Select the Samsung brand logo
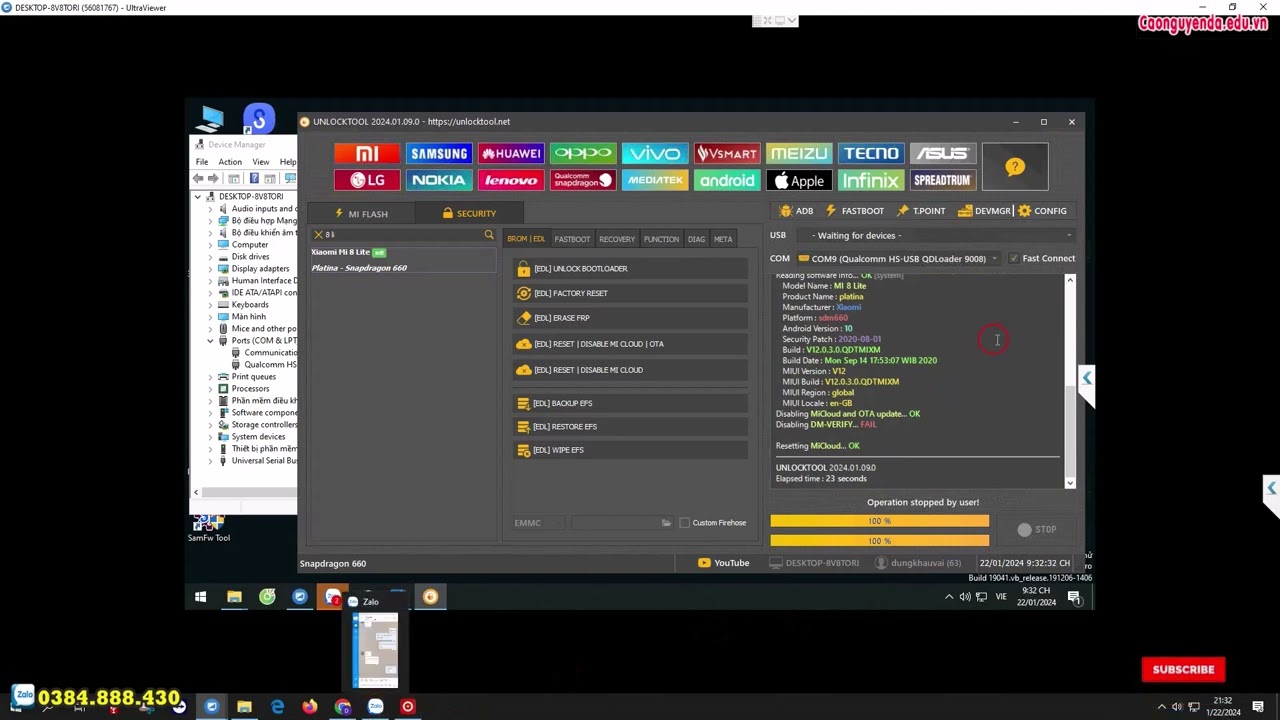Screen dimensions: 1280x720 (x=439, y=153)
